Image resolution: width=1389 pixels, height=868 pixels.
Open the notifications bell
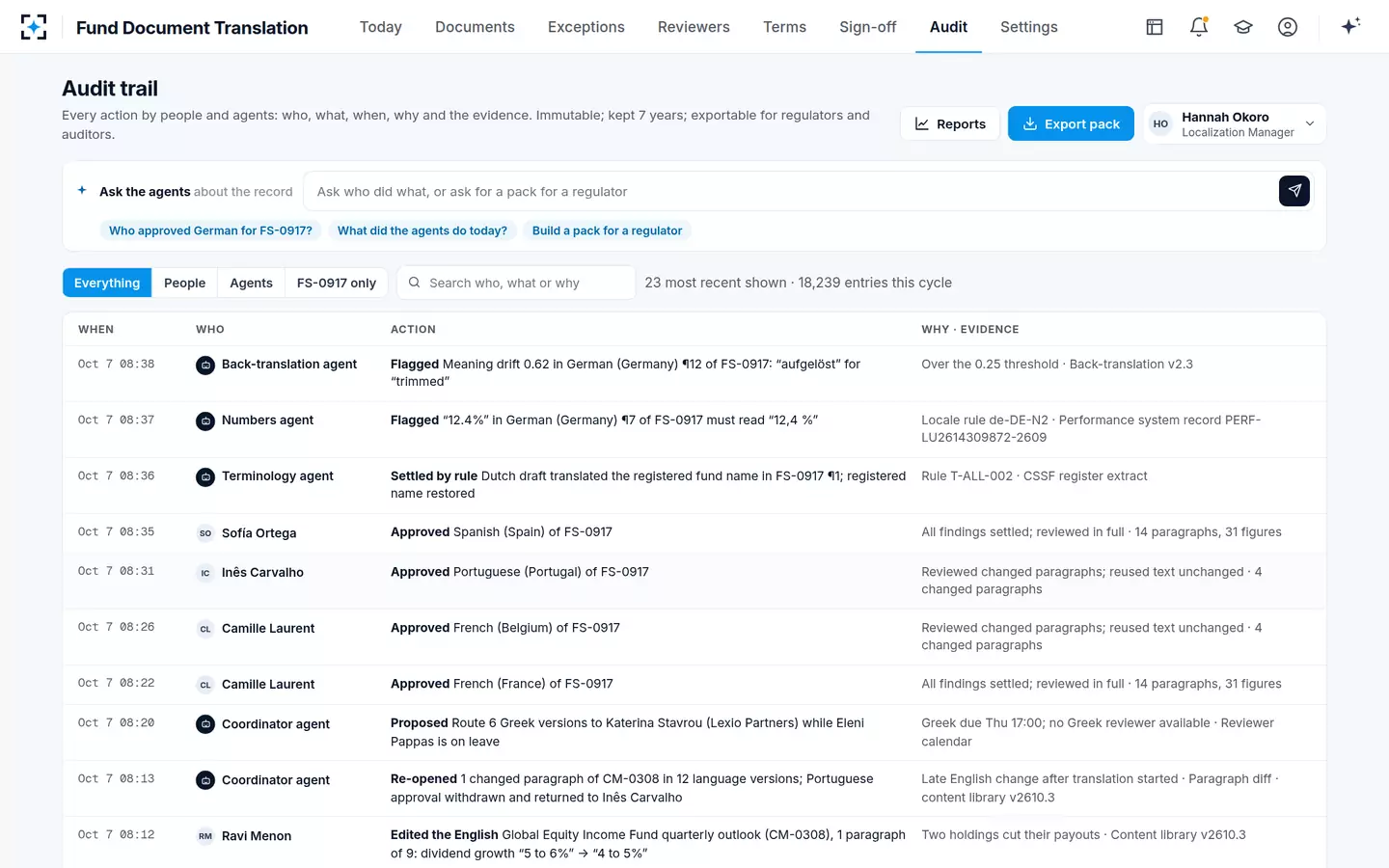[x=1199, y=27]
